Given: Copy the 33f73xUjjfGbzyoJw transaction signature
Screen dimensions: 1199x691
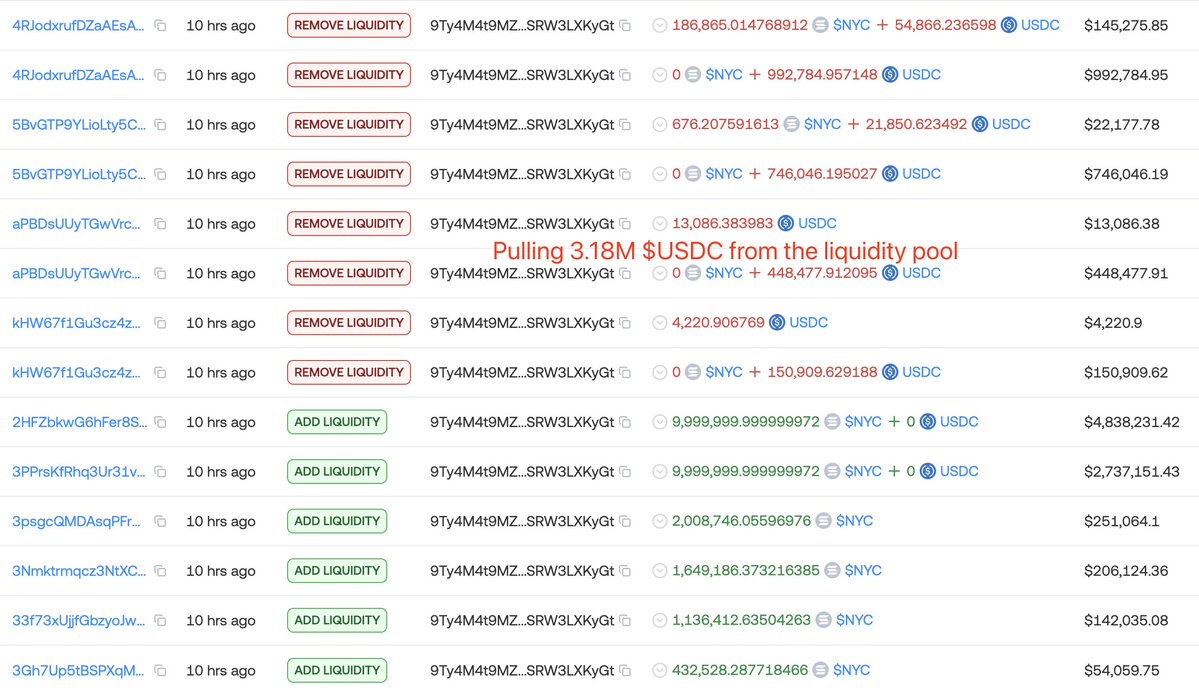Looking at the screenshot, I should point(160,620).
